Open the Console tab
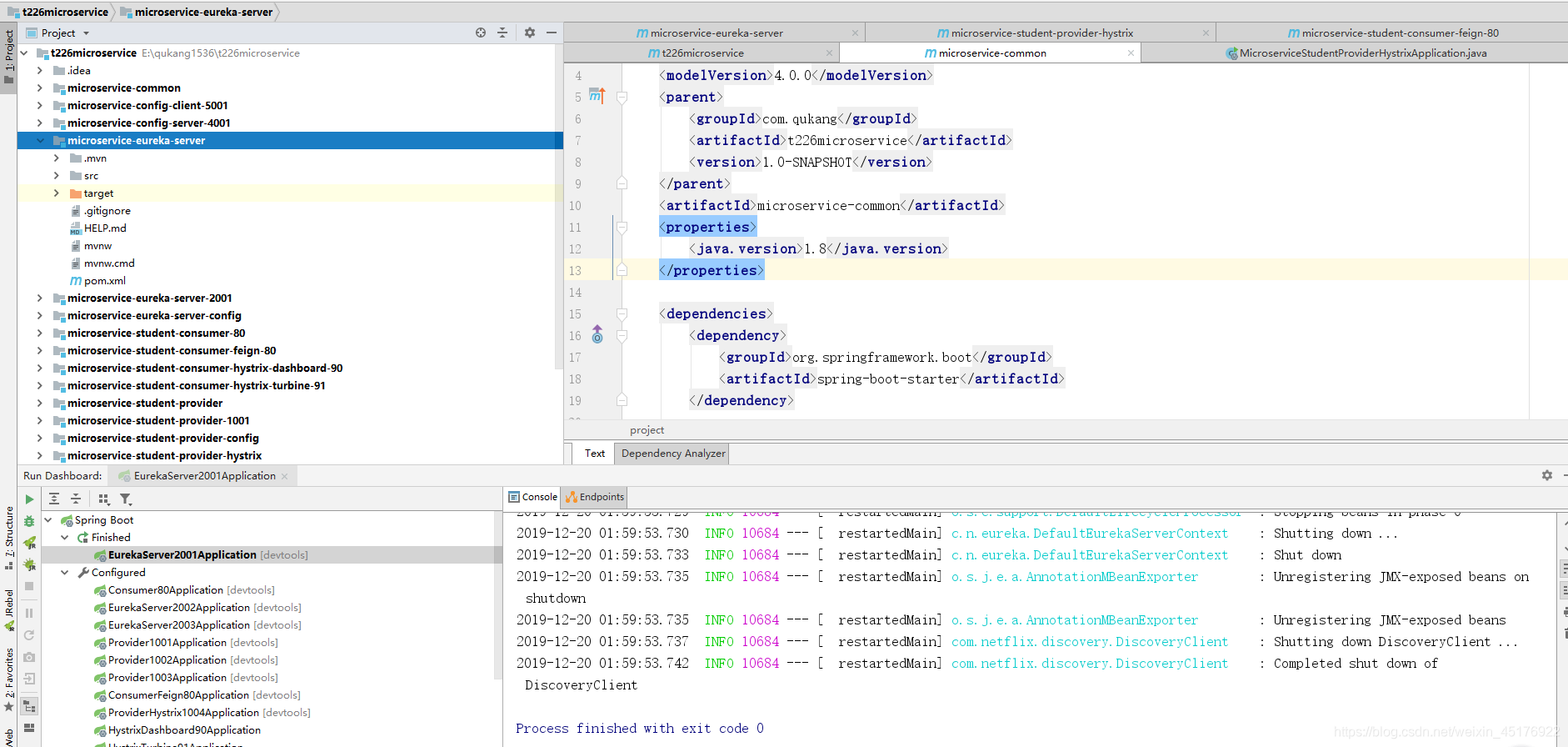Viewport: 1568px width, 747px height. pyautogui.click(x=533, y=497)
